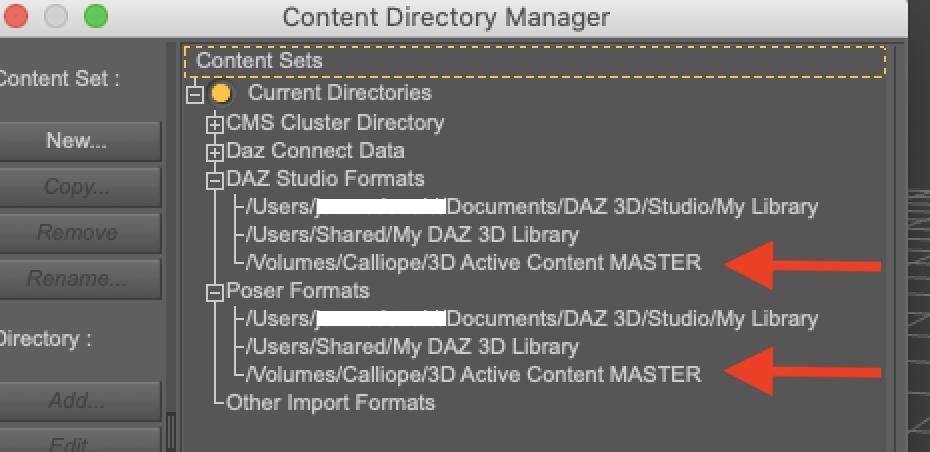Select Calliope path under DAZ Studio Formats
930x452 pixels.
[x=473, y=263]
